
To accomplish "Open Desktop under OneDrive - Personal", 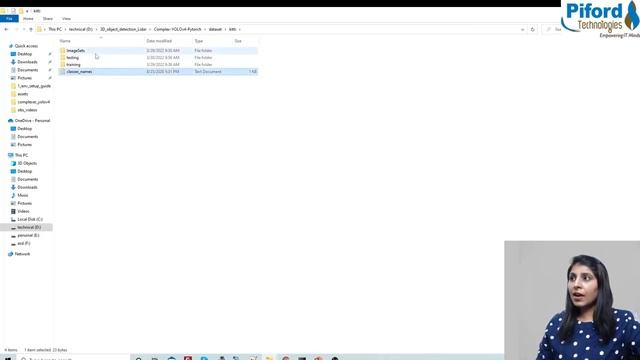I will [24, 129].
